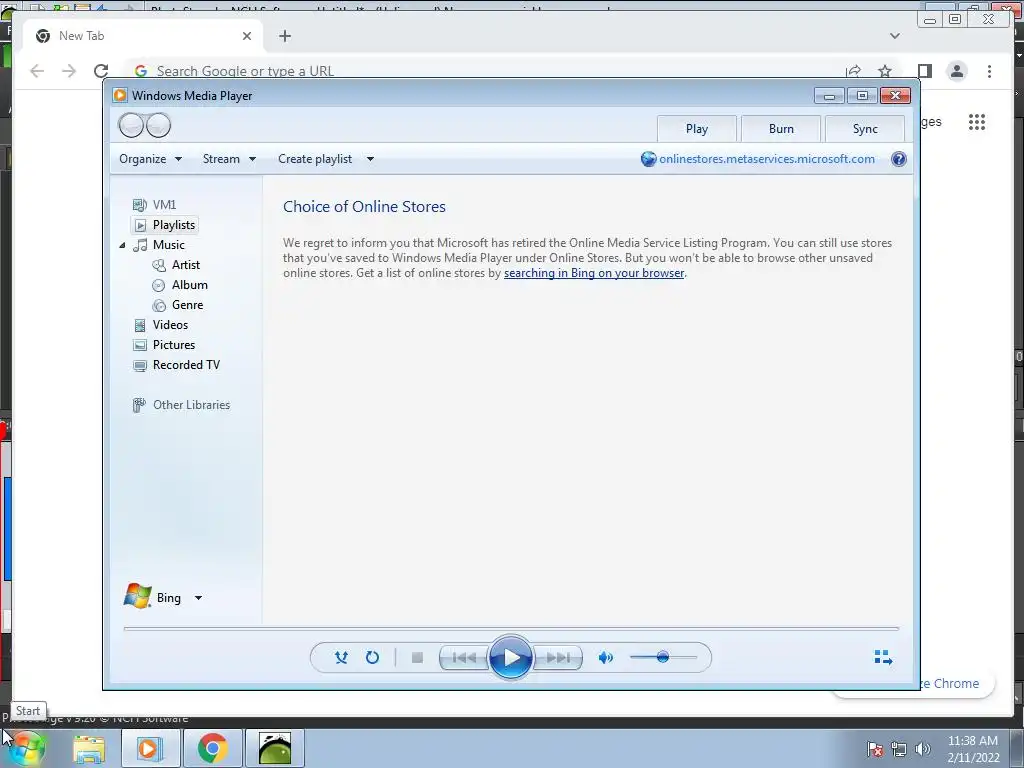This screenshot has width=1024, height=768.
Task: Open the Pictures library
Action: (174, 345)
